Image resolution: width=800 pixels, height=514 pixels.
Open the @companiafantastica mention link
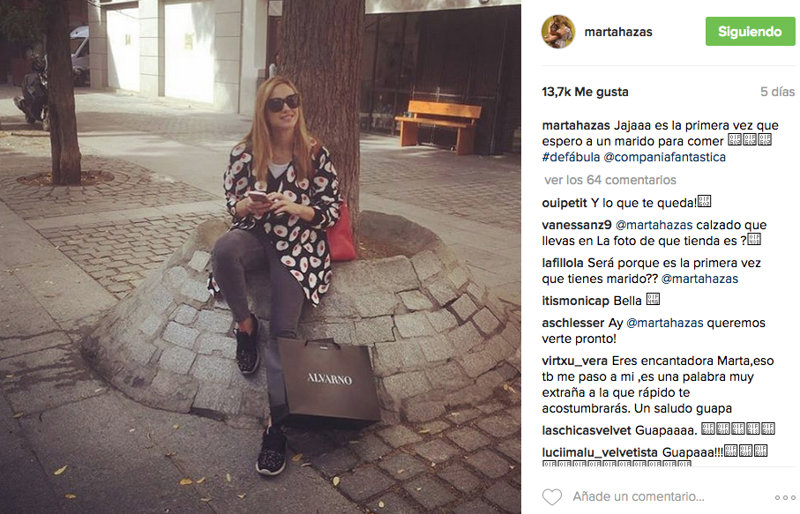point(664,157)
